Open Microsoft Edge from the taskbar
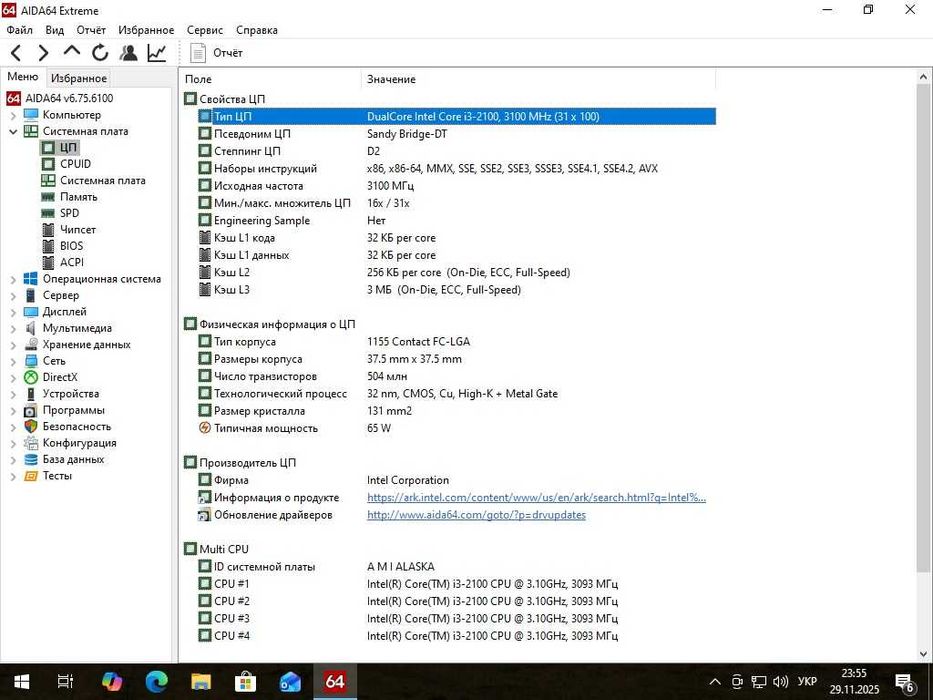Viewport: 933px width, 700px height. (x=156, y=682)
